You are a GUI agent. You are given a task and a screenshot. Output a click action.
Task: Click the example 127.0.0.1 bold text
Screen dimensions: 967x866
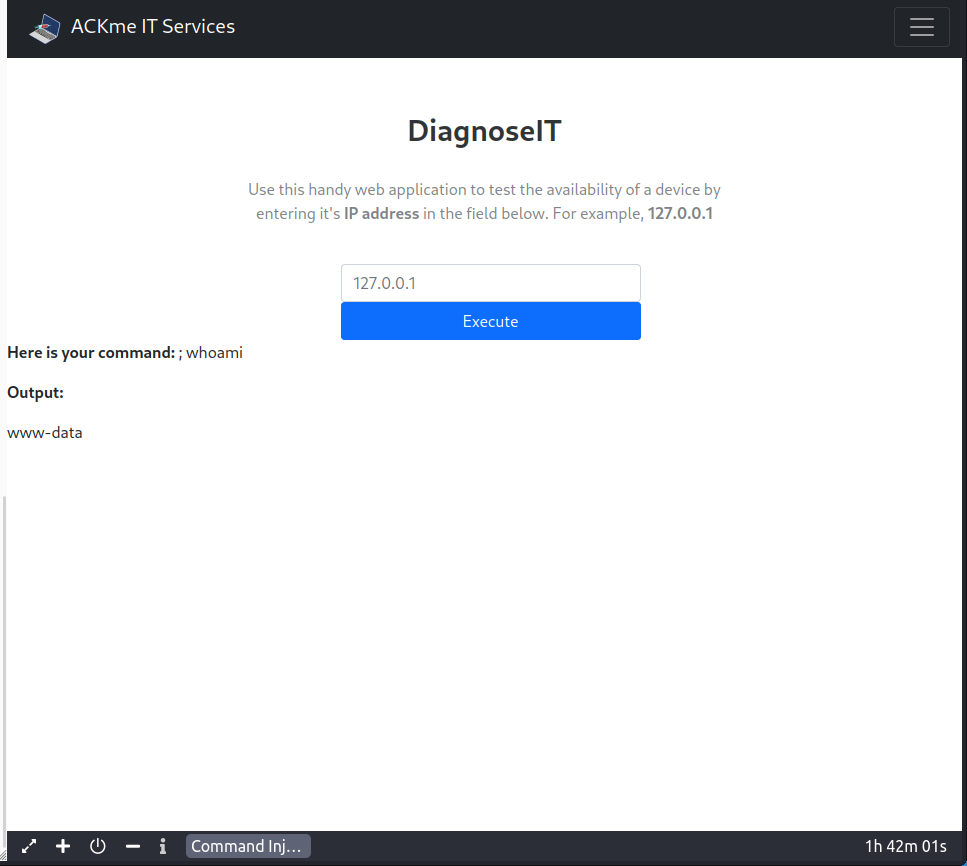coord(680,214)
